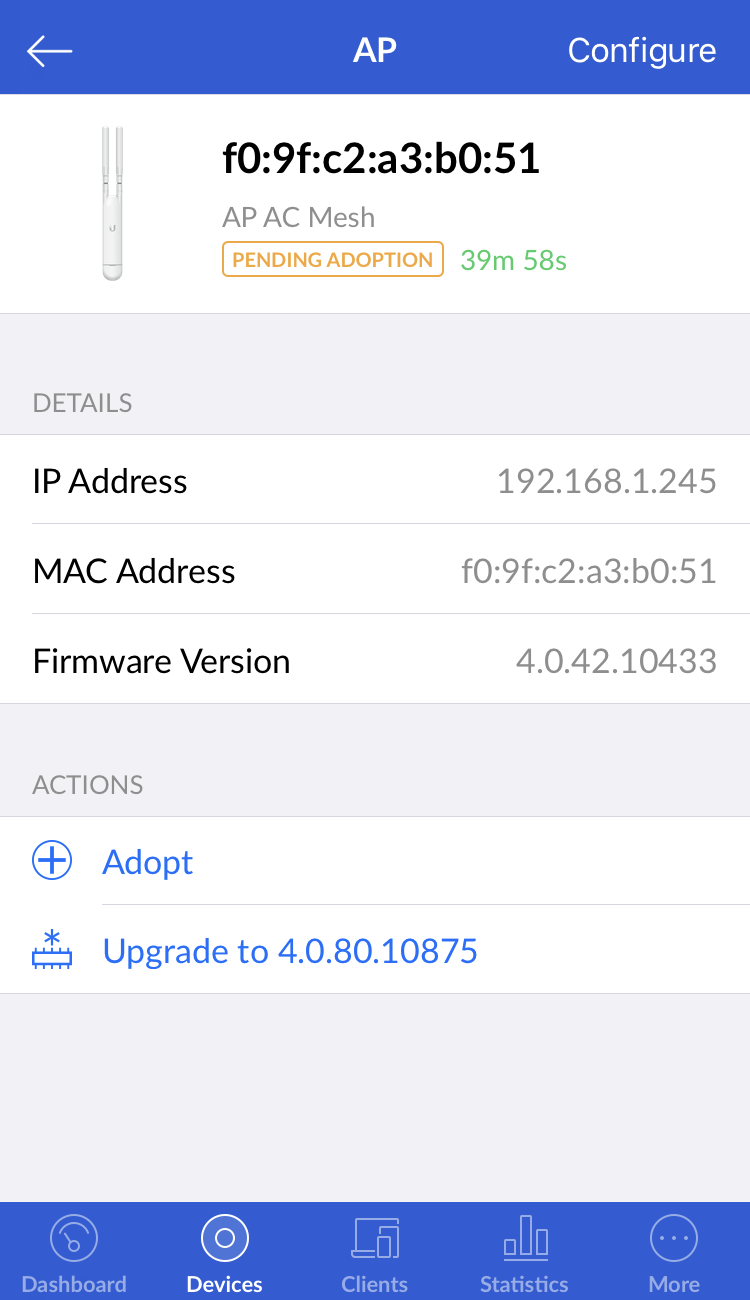Tap the firmware upgrade icon

pos(52,951)
